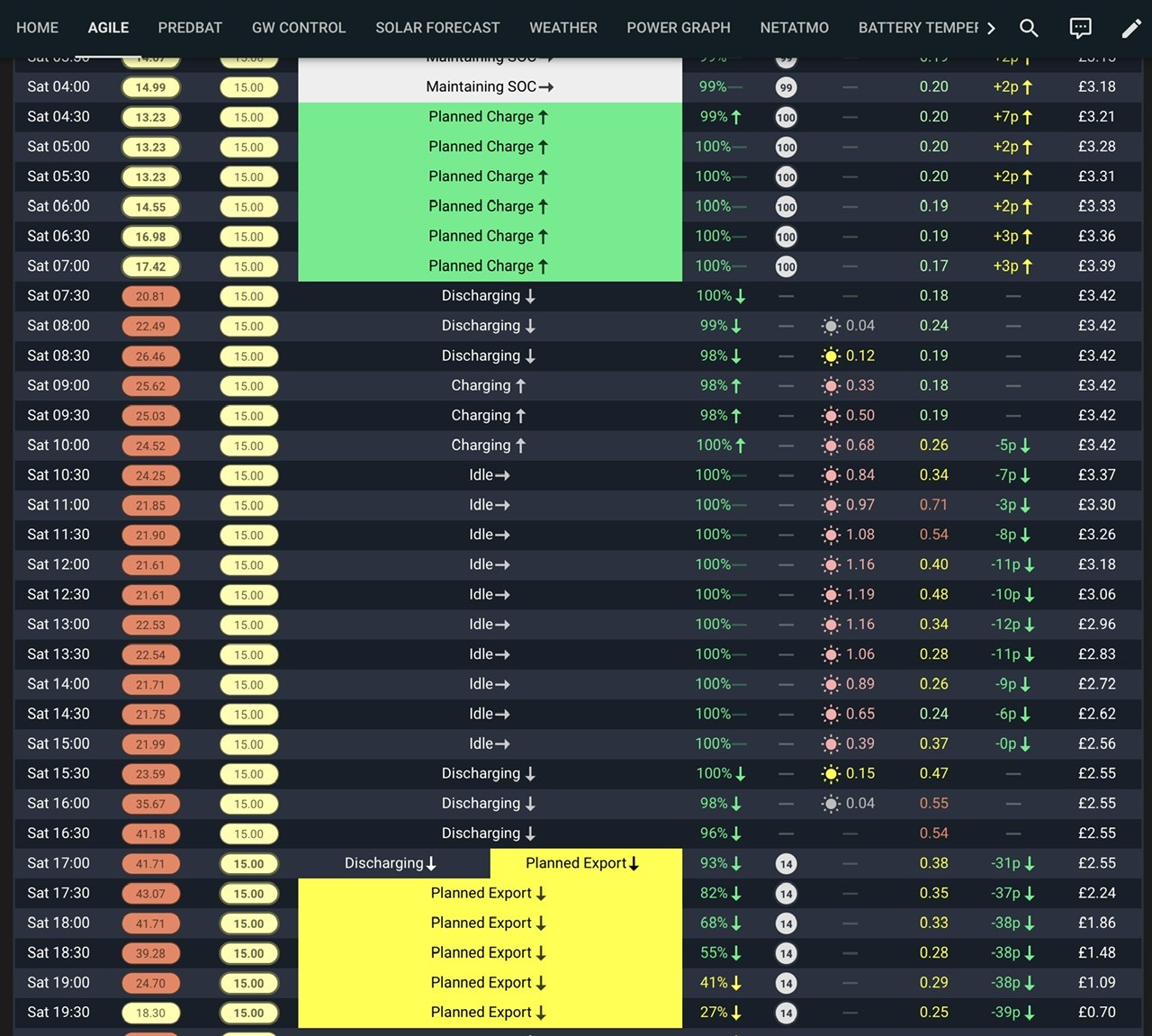This screenshot has width=1152, height=1036.
Task: Expand more tabs with the chevron arrow
Action: point(991,28)
